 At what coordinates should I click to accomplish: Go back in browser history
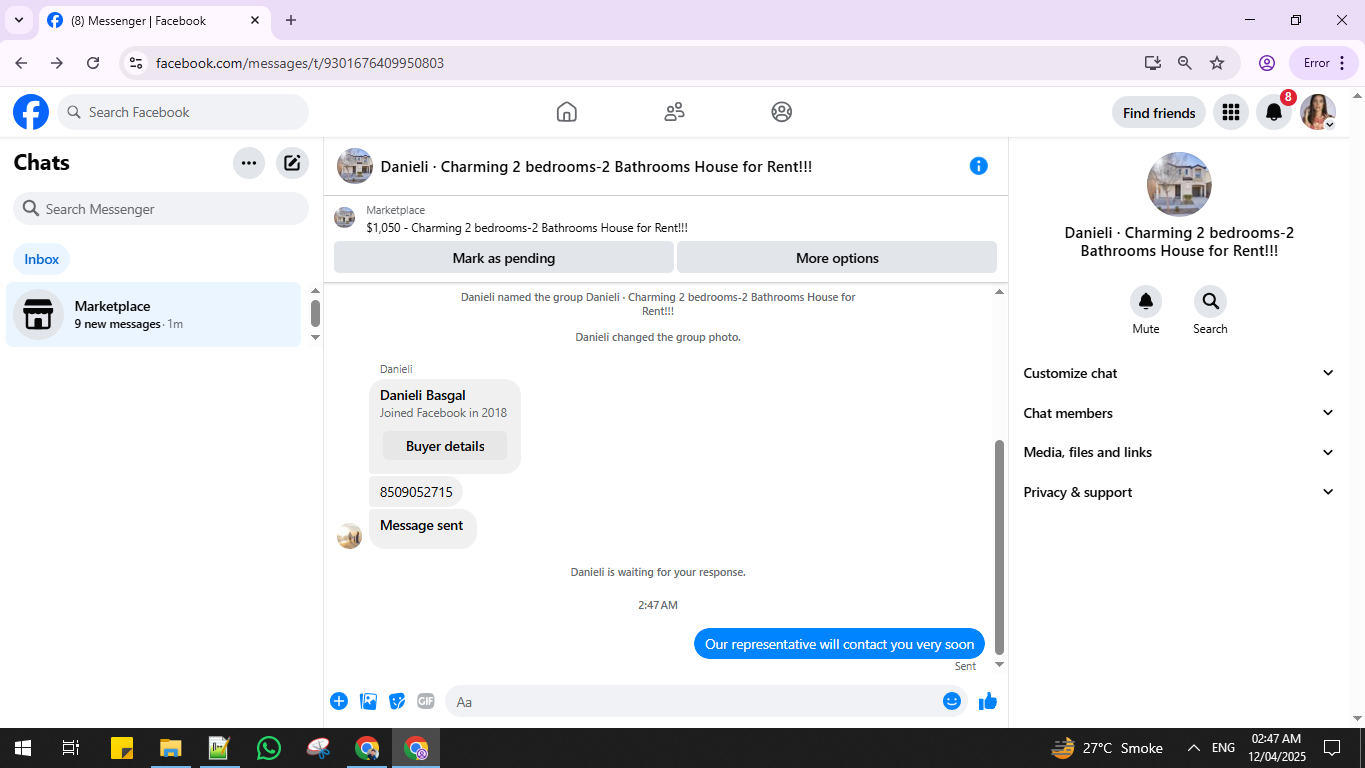coord(22,63)
